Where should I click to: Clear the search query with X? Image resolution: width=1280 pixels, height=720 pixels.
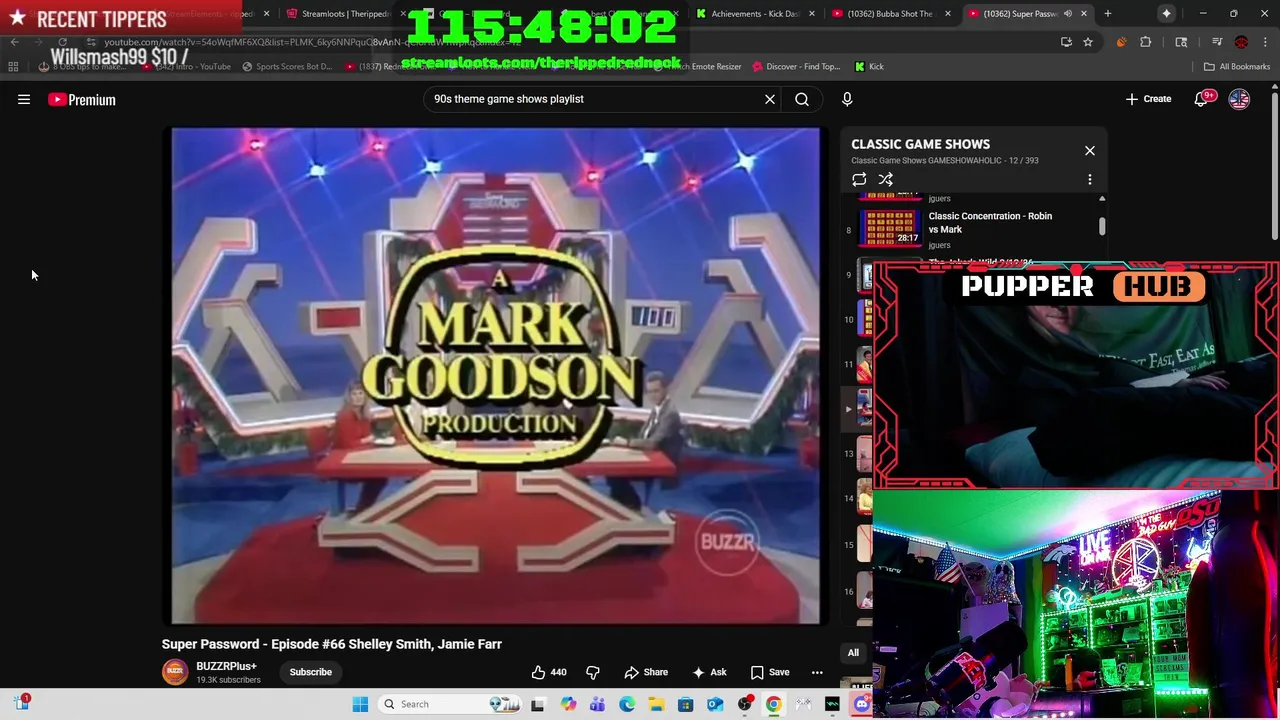(770, 99)
